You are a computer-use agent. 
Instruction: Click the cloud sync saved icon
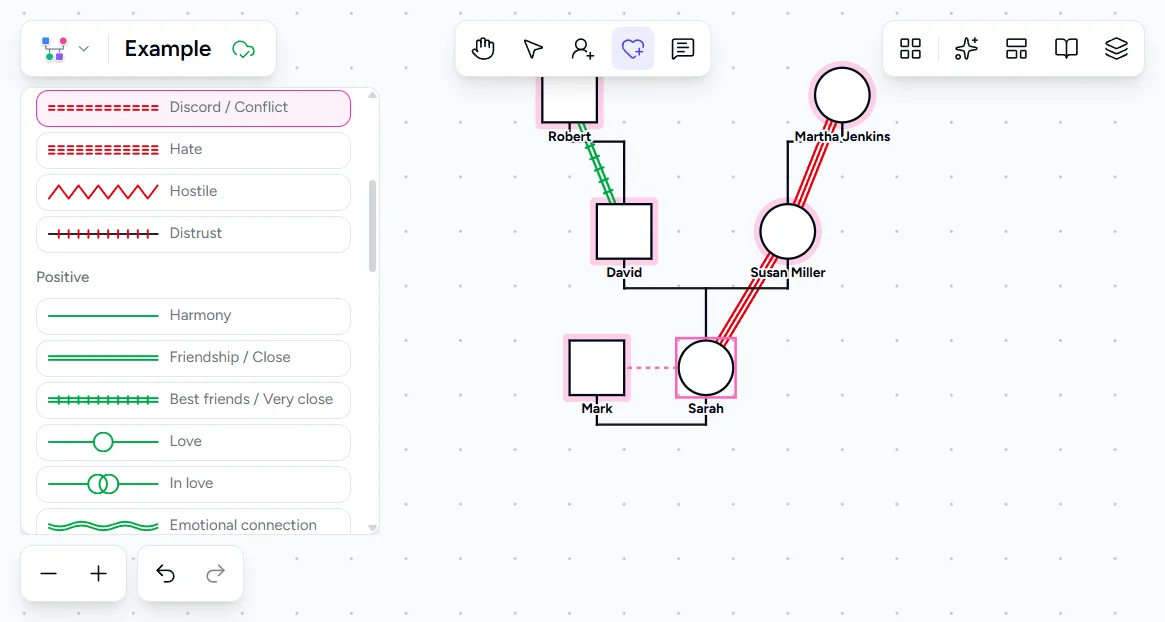(x=243, y=50)
